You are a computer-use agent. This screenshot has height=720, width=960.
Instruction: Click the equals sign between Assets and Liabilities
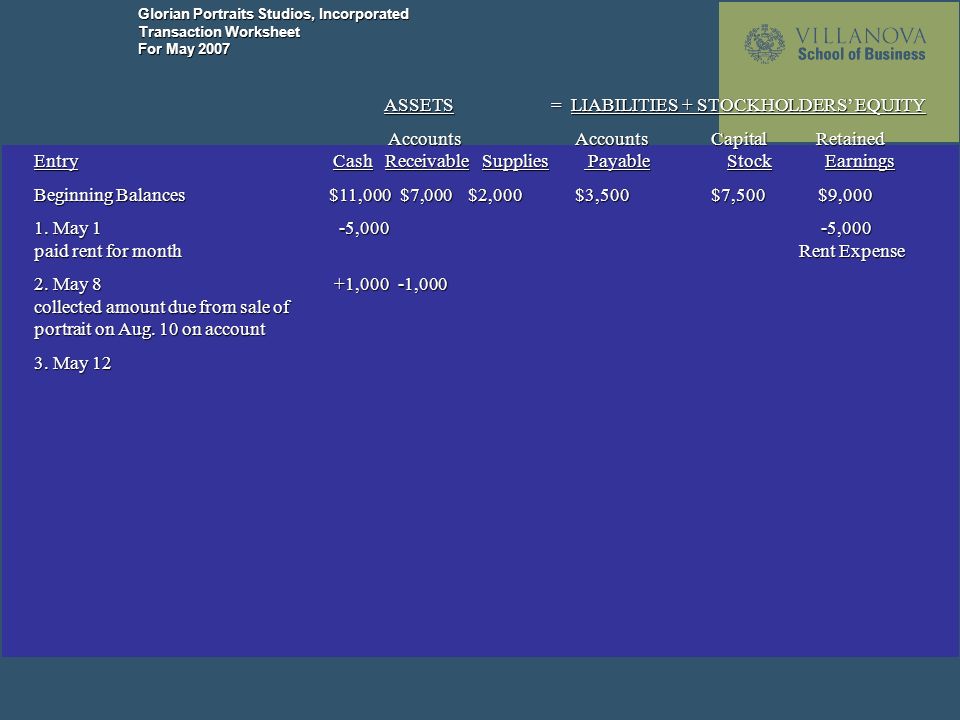pos(556,105)
